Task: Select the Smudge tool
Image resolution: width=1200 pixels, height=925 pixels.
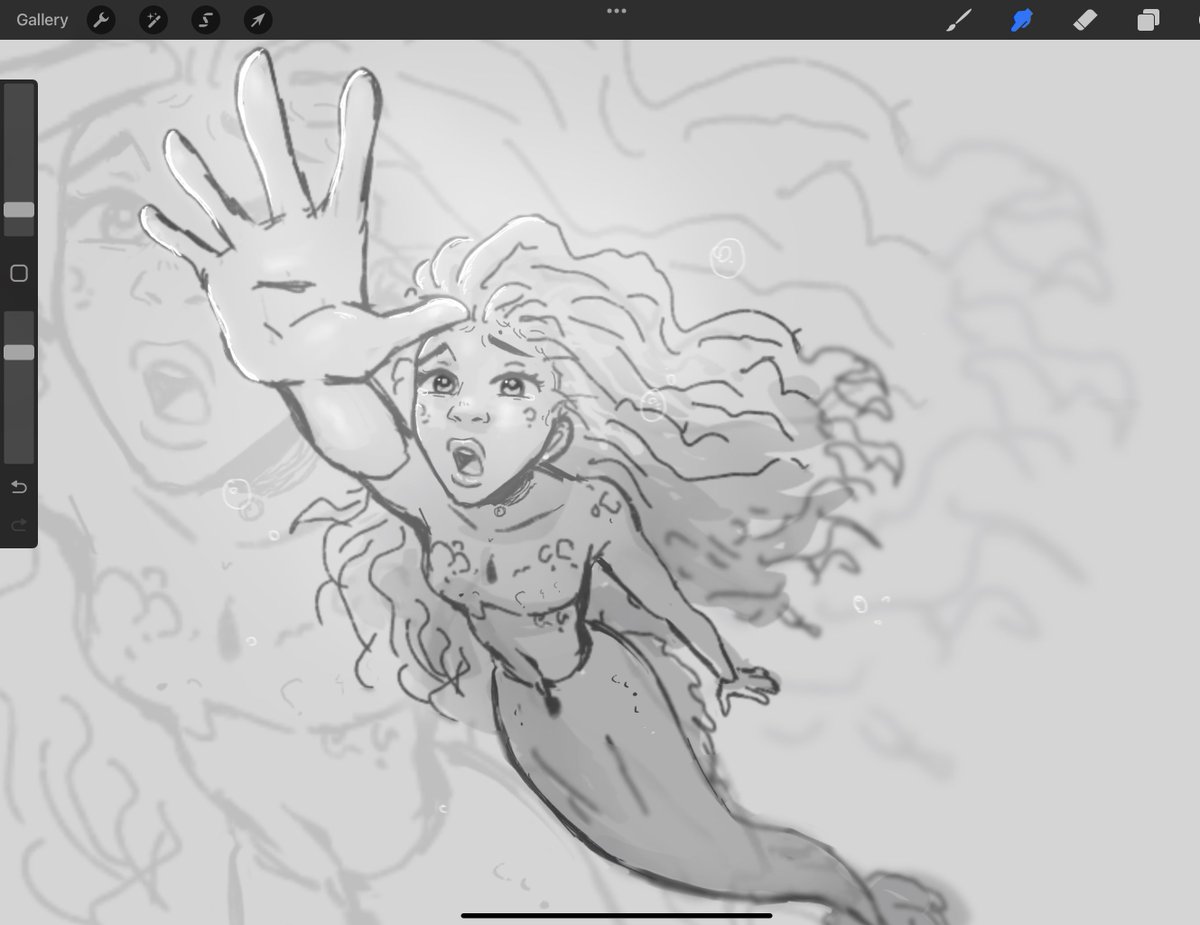Action: click(x=1021, y=20)
